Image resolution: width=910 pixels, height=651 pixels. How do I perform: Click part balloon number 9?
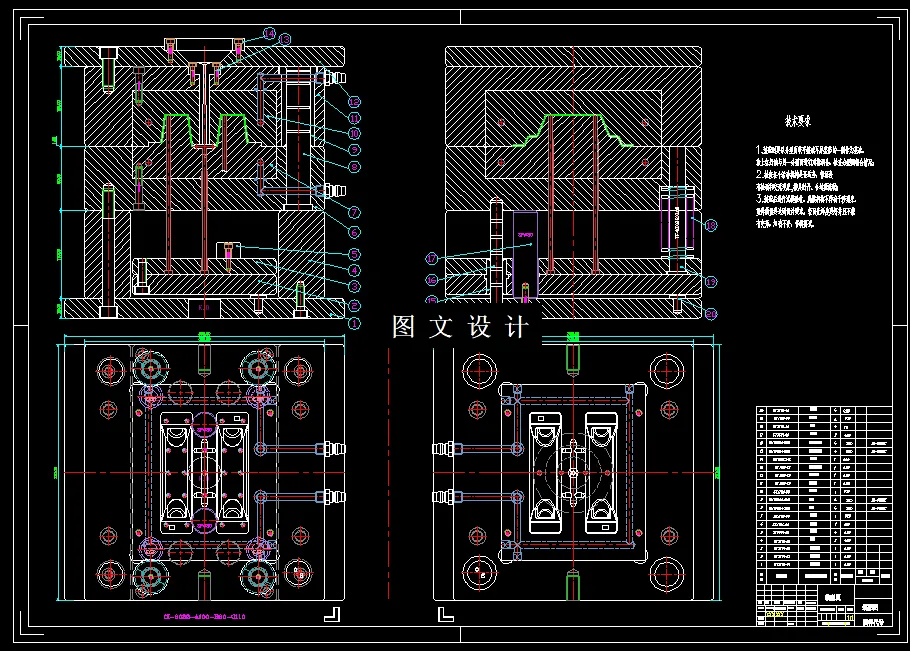[354, 150]
